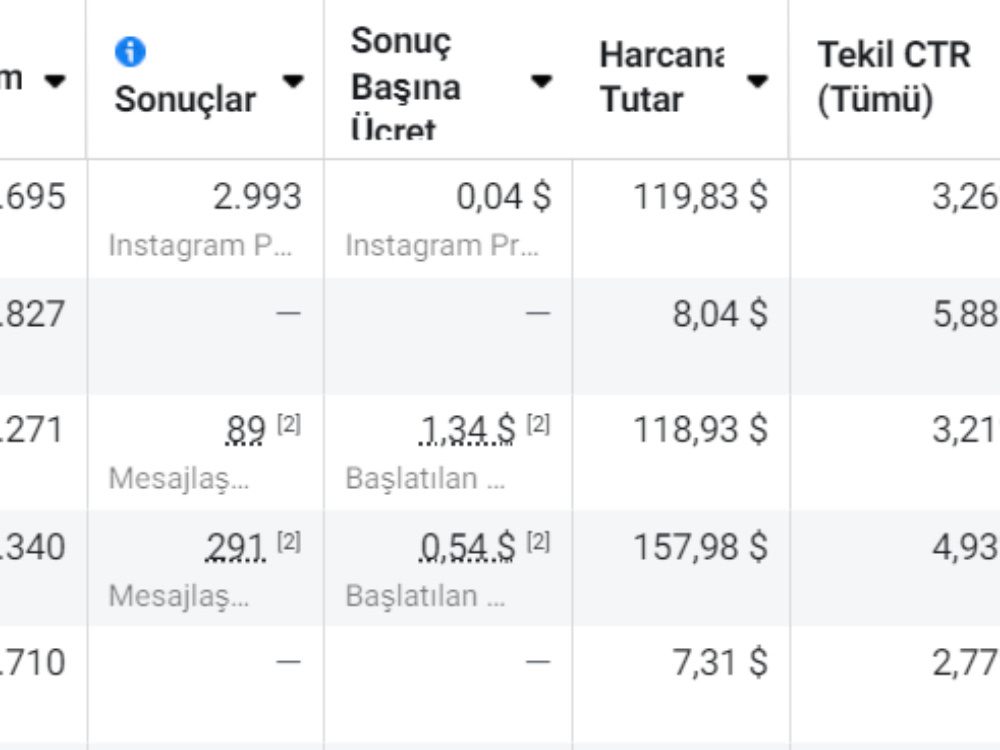Click the blue info icon above Sonuçlar
Screen dimensions: 1000x750
point(130,52)
